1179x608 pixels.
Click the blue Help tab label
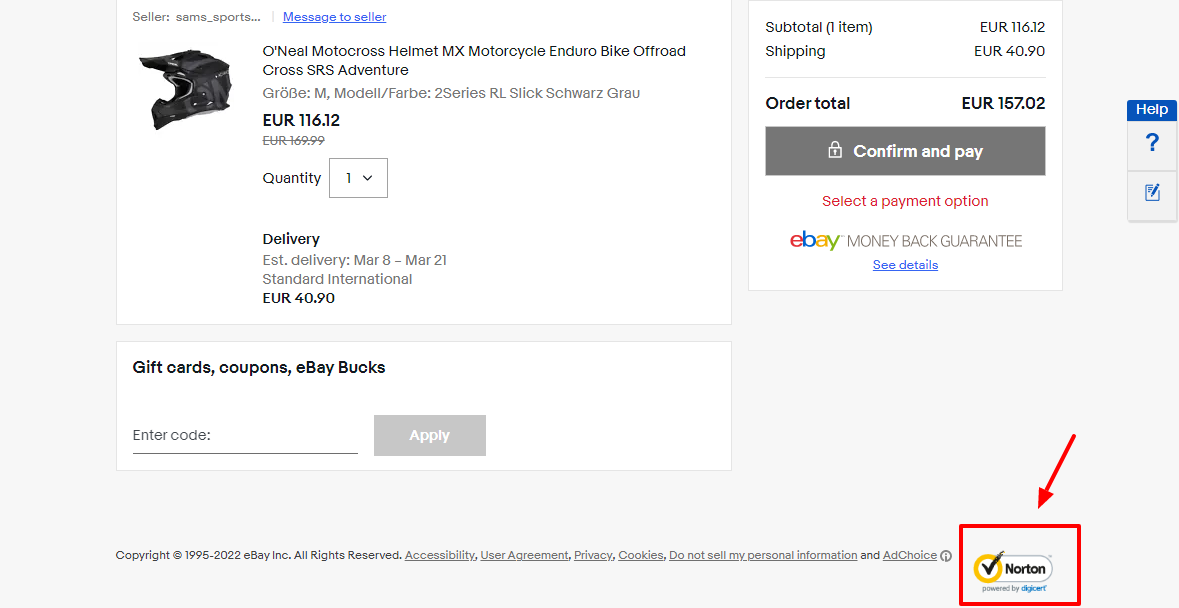[1151, 110]
